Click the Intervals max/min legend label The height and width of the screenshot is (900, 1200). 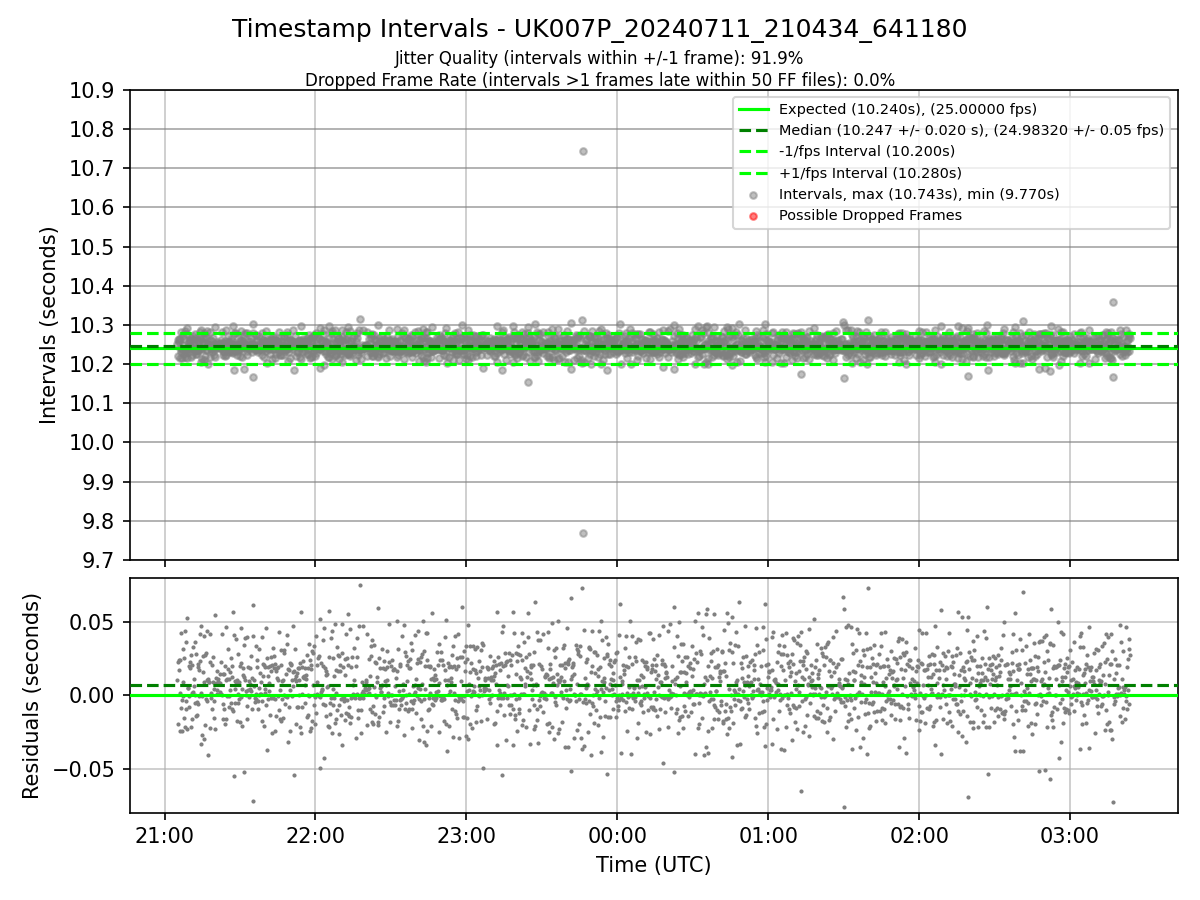[919, 194]
